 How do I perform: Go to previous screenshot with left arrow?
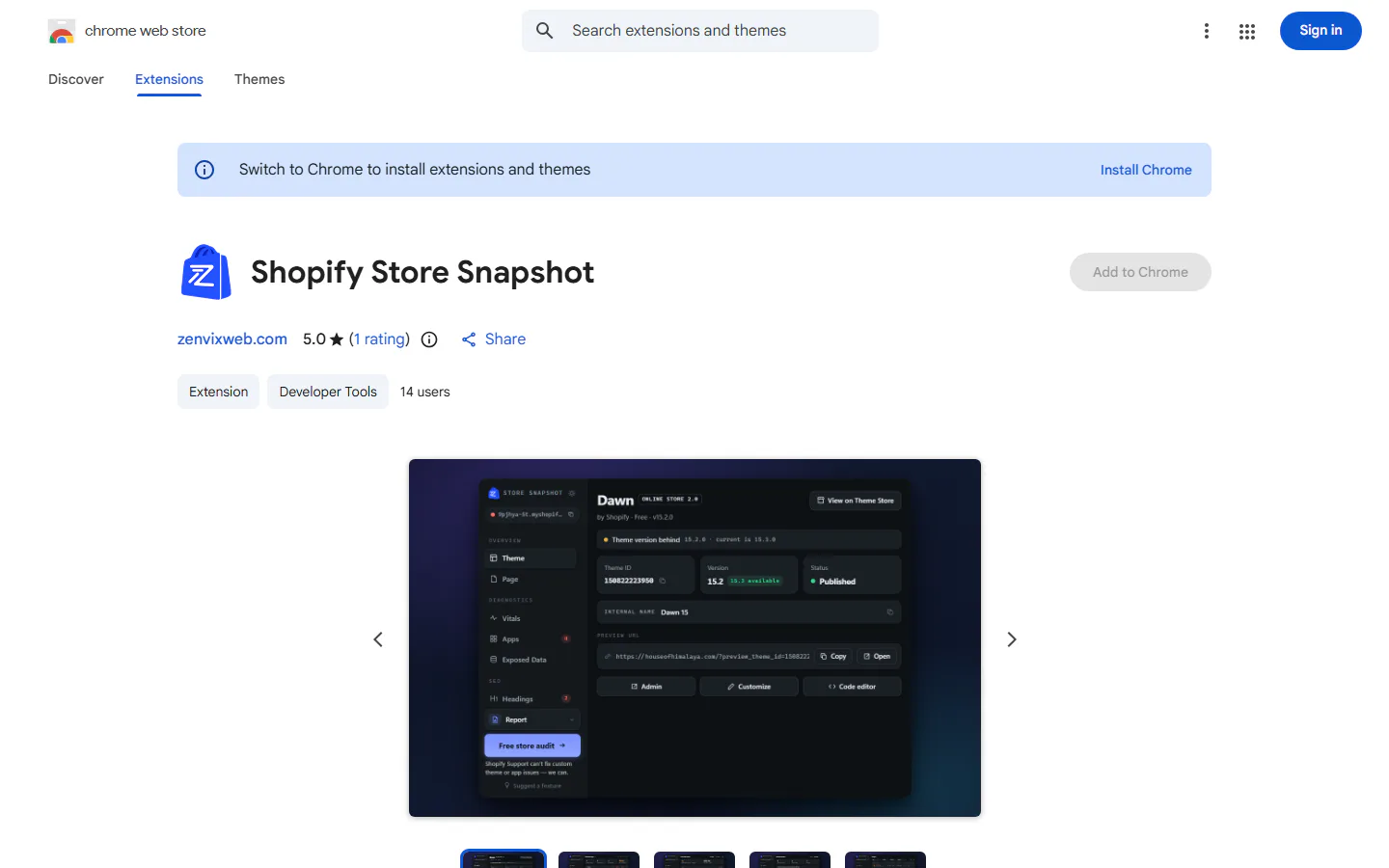378,639
